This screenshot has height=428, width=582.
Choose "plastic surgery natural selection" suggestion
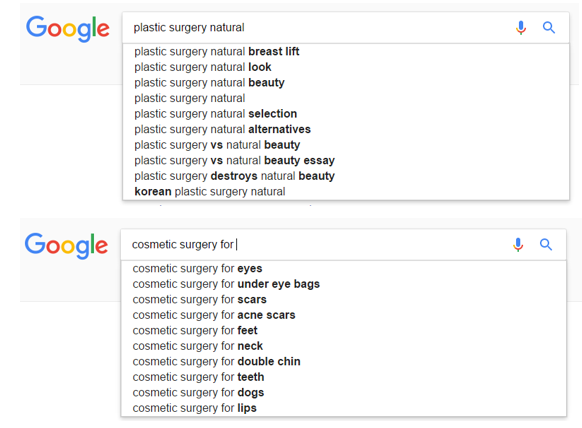pos(346,114)
